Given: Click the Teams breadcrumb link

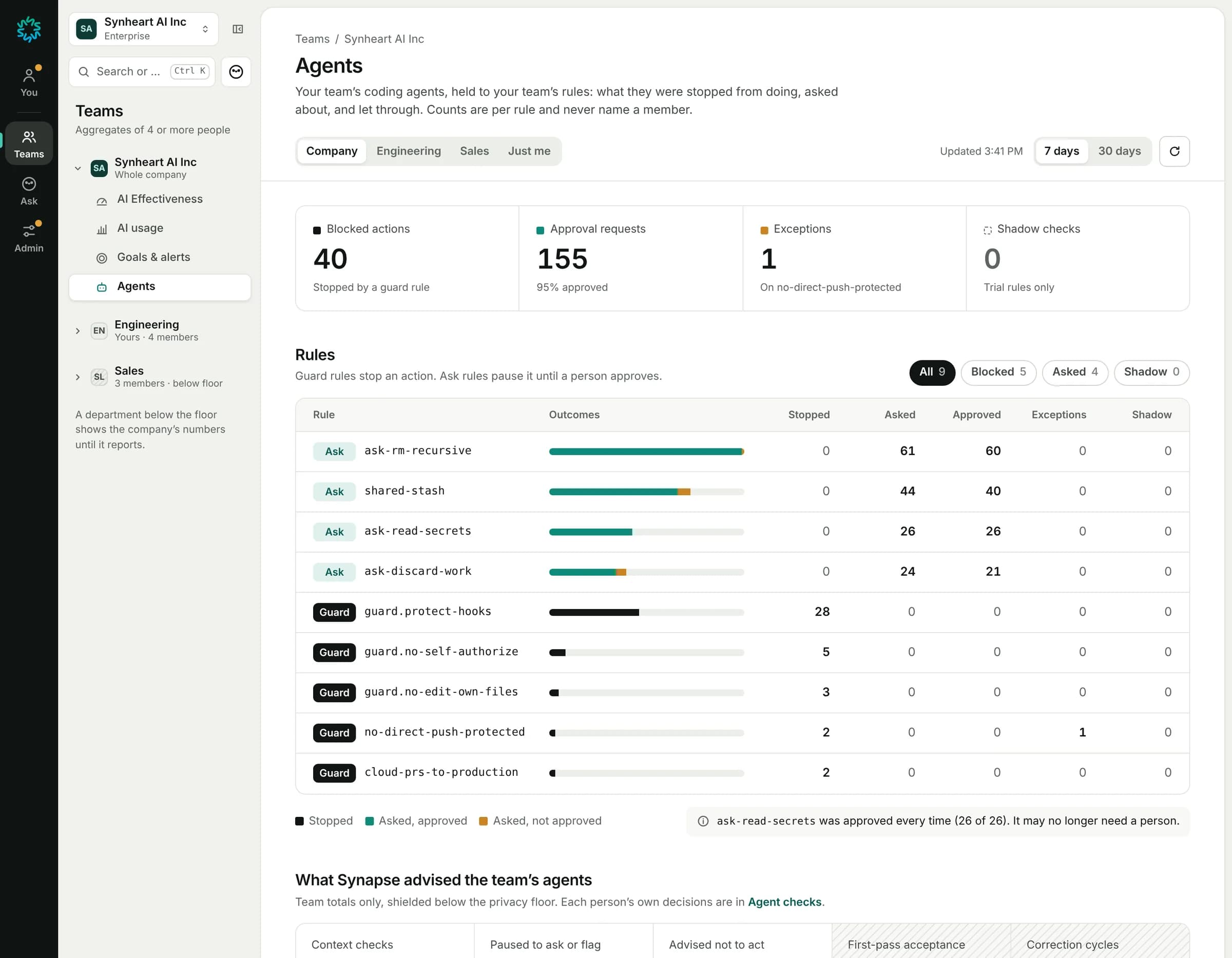Looking at the screenshot, I should tap(312, 39).
